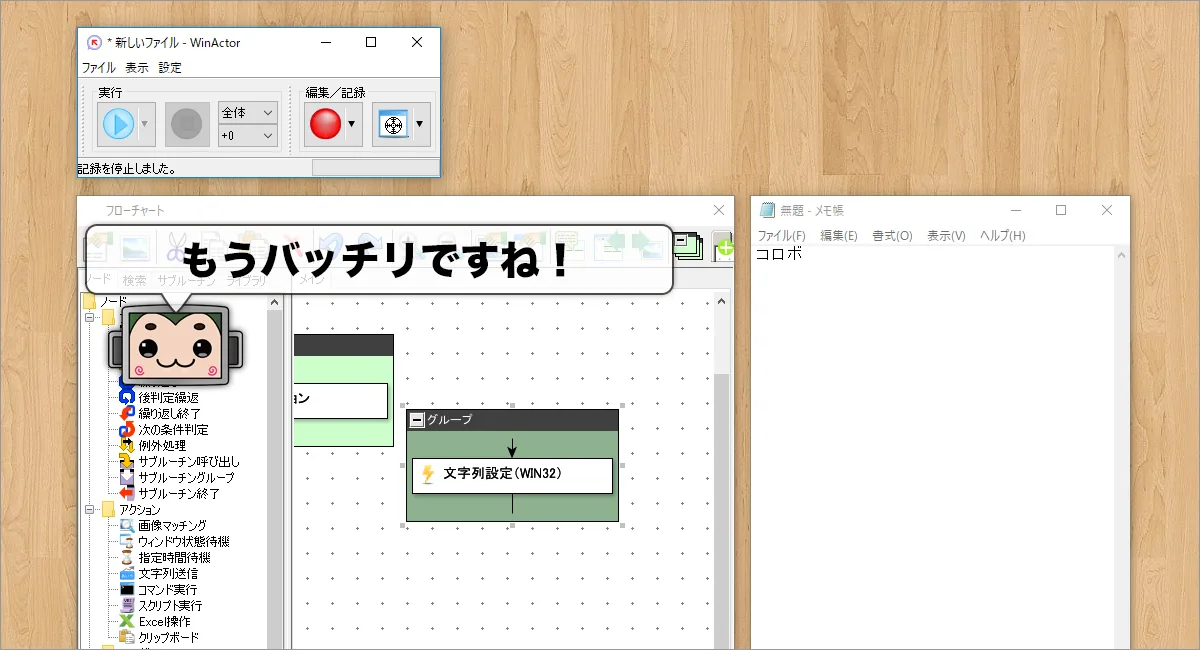
Task: Select the 文字列設定(WIN32) node
Action: tap(512, 475)
